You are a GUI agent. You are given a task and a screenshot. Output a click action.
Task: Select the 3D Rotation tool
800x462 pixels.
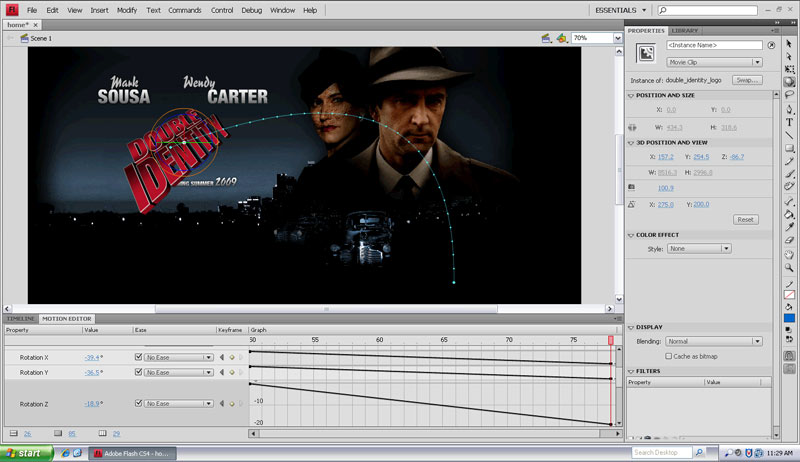pos(790,82)
